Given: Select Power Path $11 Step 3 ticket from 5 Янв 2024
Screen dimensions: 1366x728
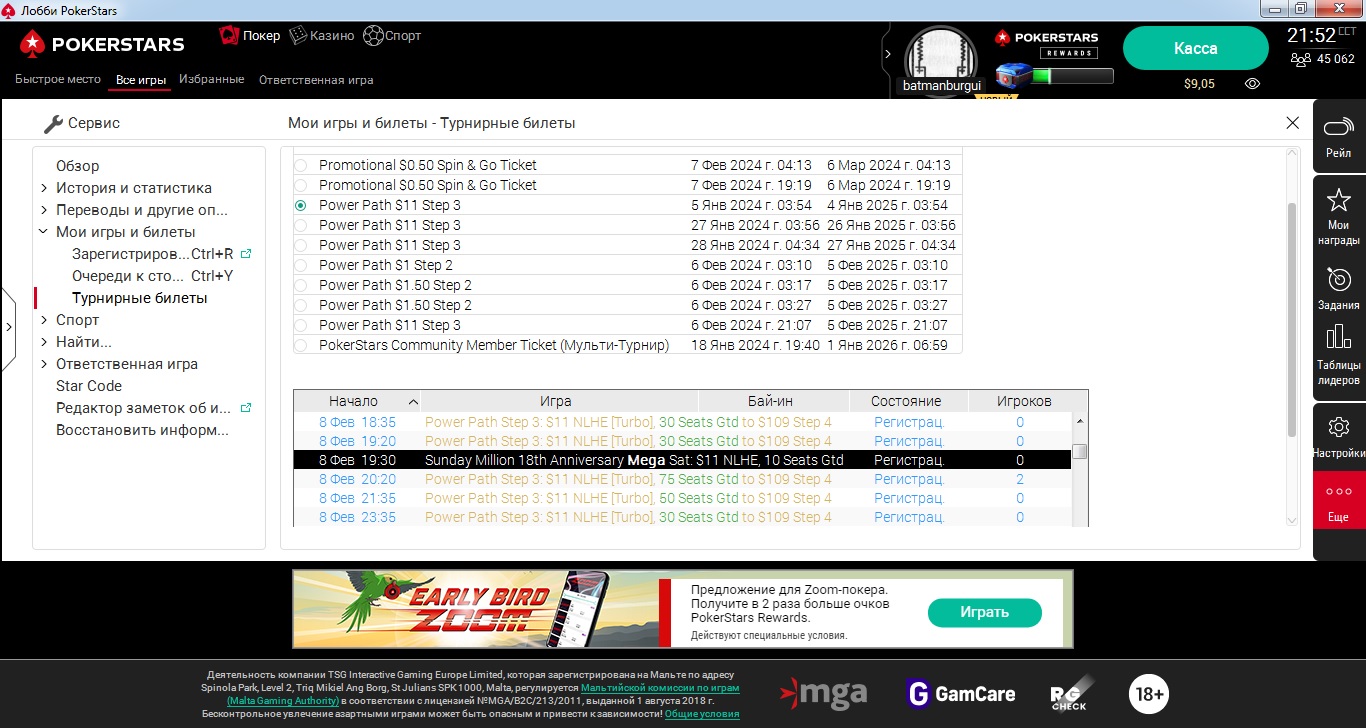Looking at the screenshot, I should tap(300, 205).
